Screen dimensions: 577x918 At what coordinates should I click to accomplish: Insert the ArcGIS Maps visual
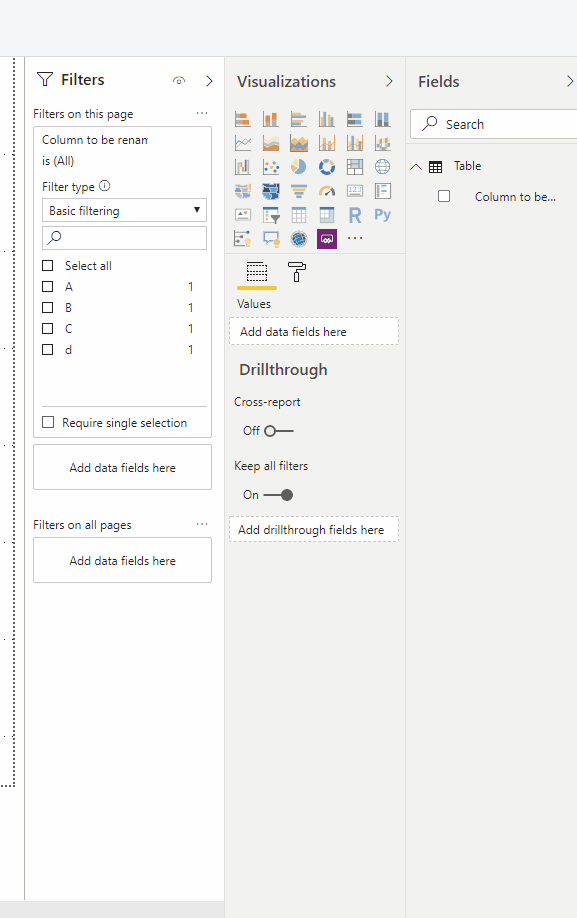(299, 238)
